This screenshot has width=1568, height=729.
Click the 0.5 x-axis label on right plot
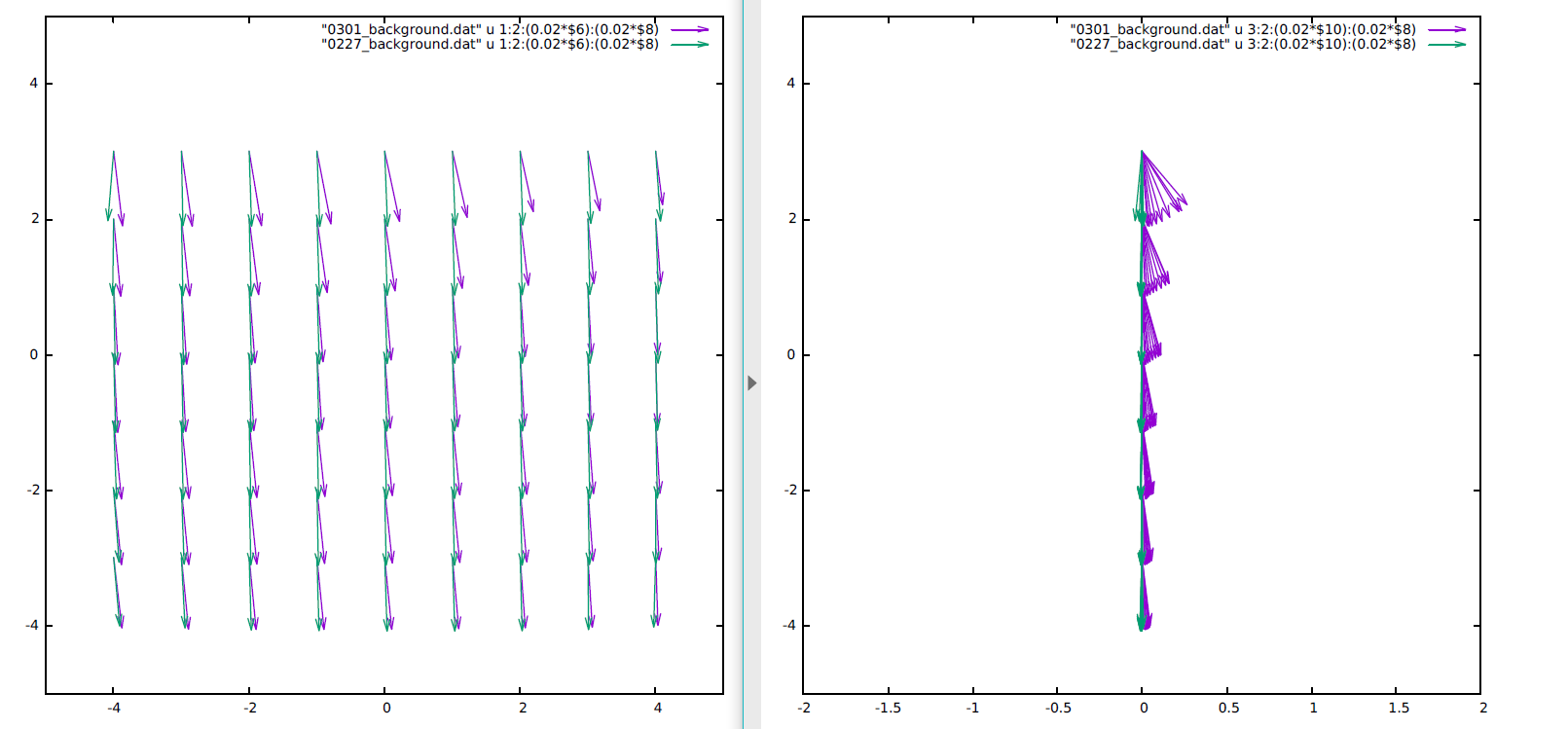click(1228, 709)
